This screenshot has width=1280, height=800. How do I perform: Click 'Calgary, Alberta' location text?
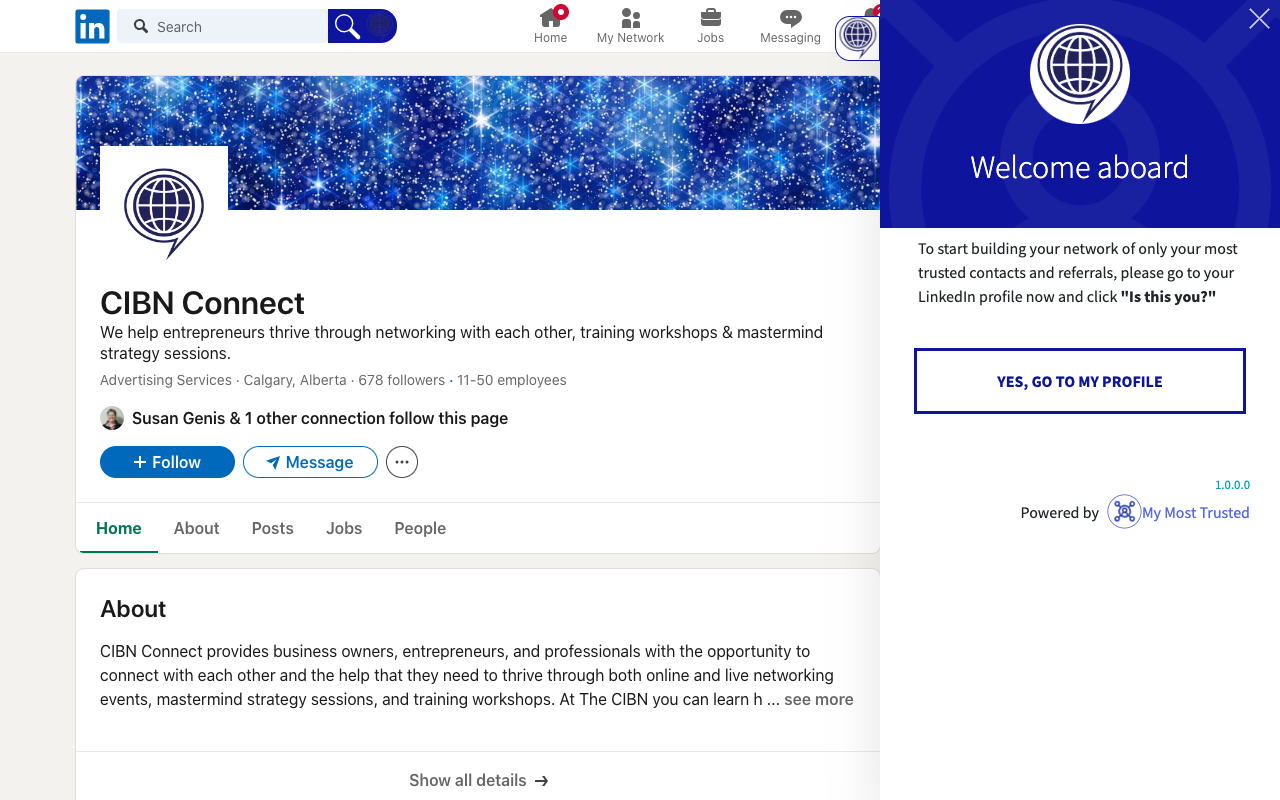point(295,380)
